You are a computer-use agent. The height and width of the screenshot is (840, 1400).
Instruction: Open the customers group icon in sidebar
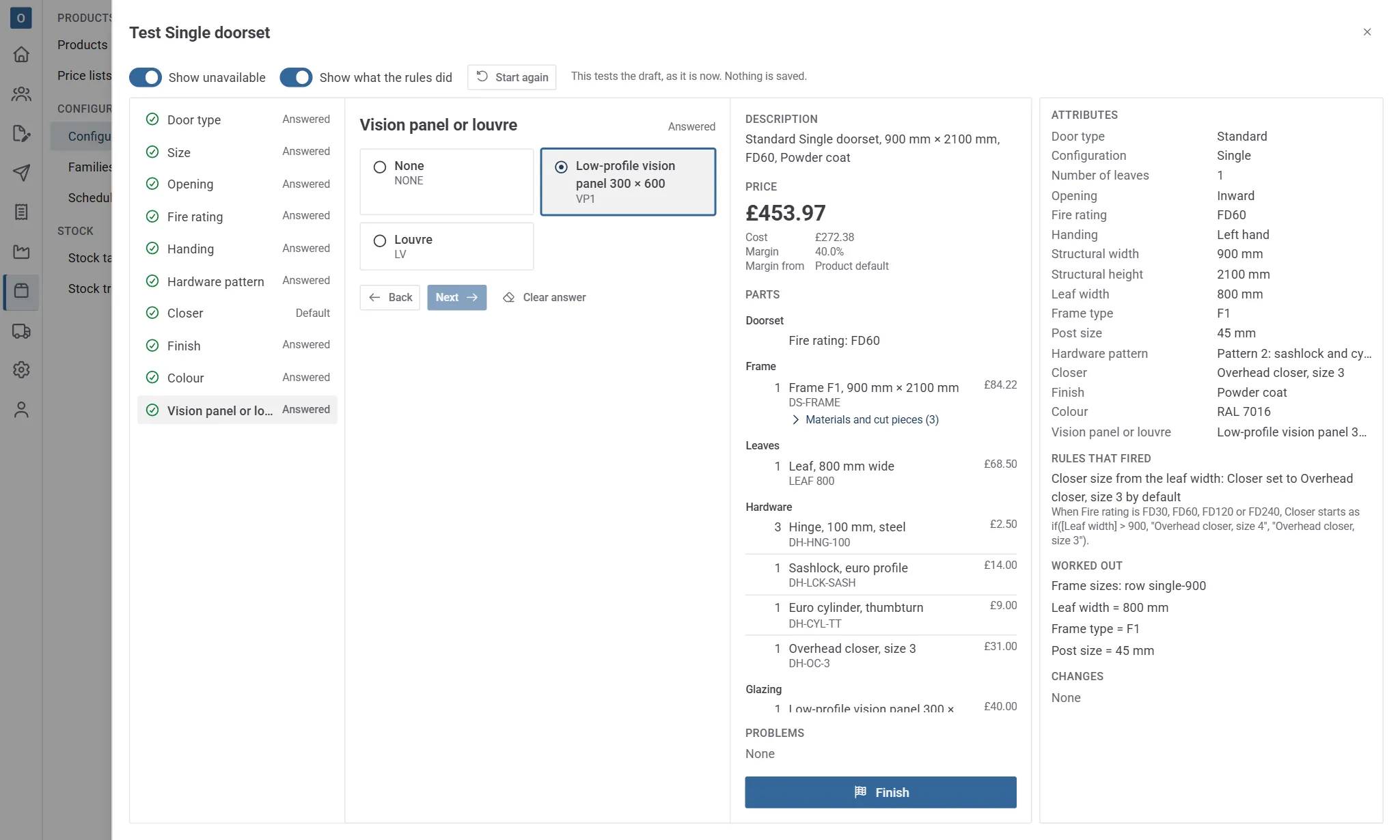tap(21, 94)
